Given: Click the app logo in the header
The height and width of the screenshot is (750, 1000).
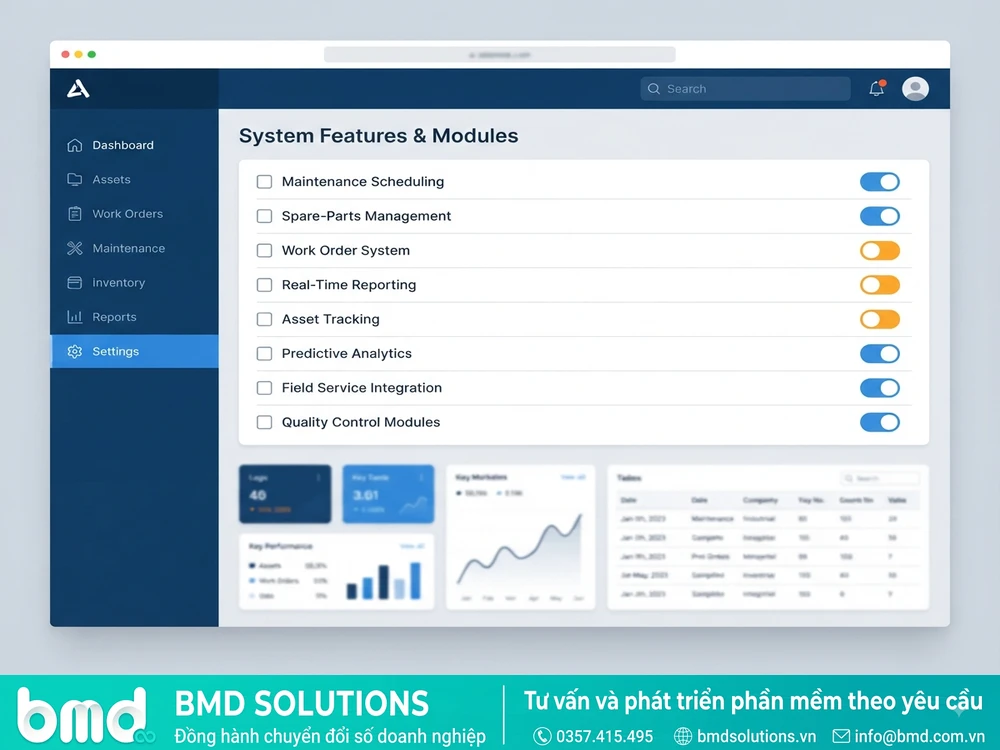Looking at the screenshot, I should [x=78, y=89].
